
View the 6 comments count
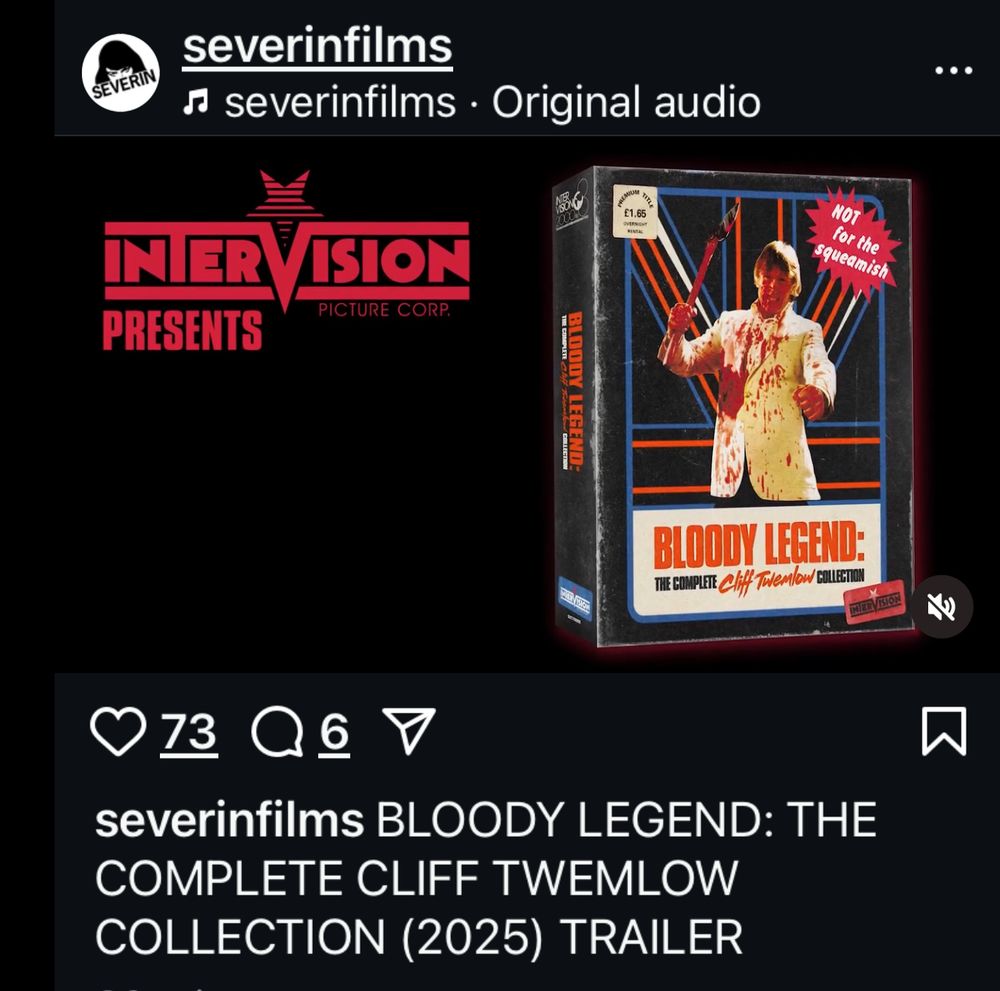[334, 732]
